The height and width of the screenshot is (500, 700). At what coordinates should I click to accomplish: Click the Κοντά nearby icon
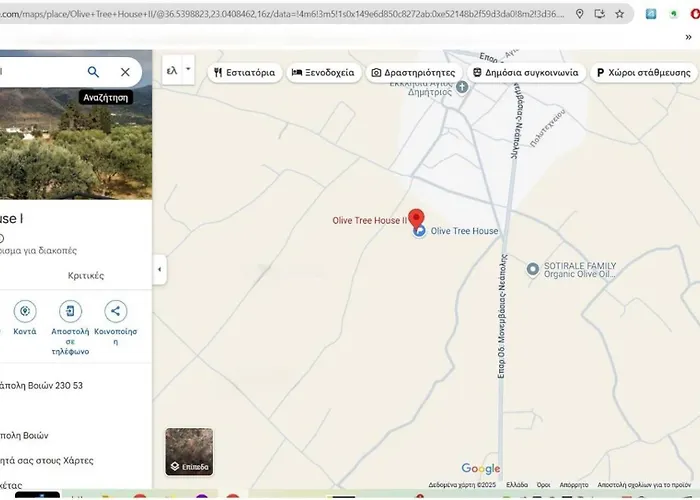point(25,311)
